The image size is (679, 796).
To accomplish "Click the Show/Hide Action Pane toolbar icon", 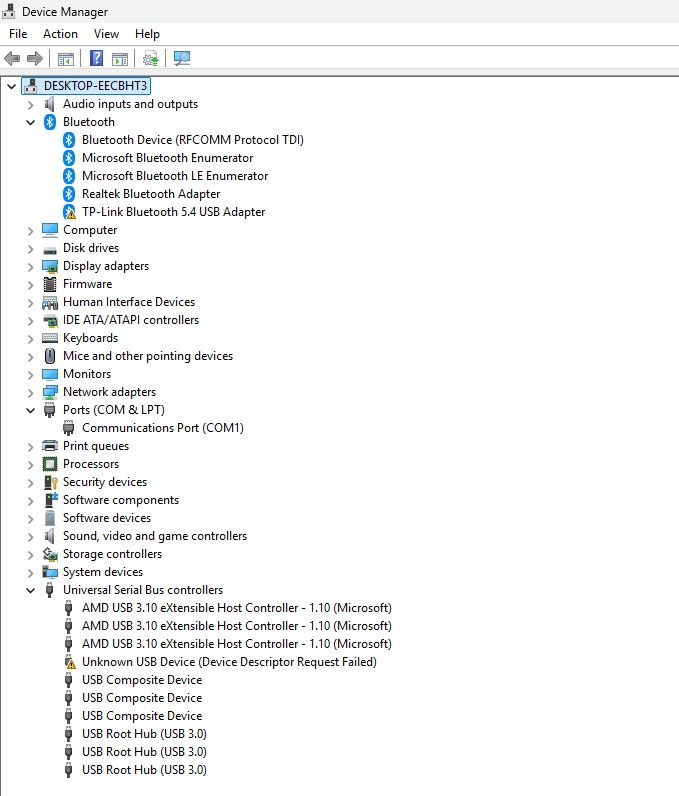I will point(120,59).
